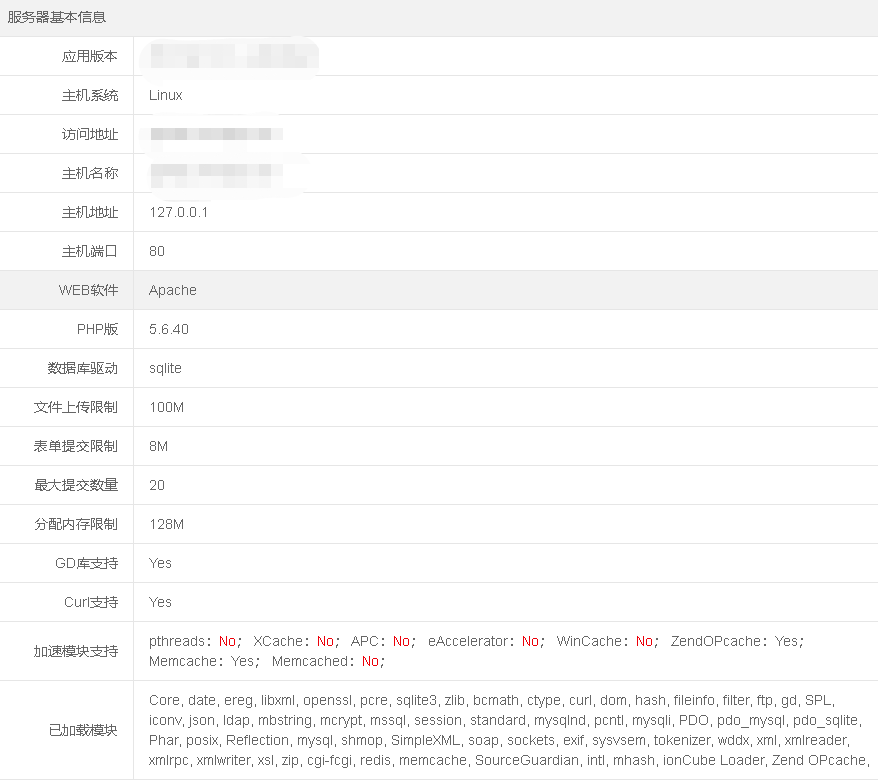
Task: Click the 主机地址 label
Action: coord(90,212)
